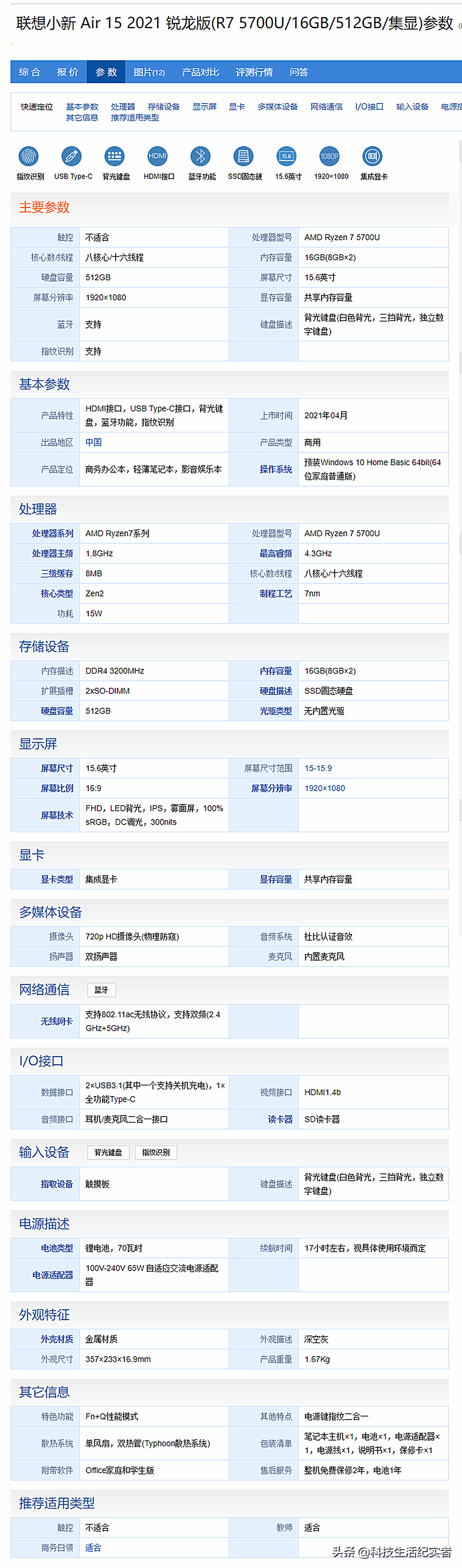Open the 图片(12) pictures tab
The width and height of the screenshot is (462, 1568).
pyautogui.click(x=150, y=72)
